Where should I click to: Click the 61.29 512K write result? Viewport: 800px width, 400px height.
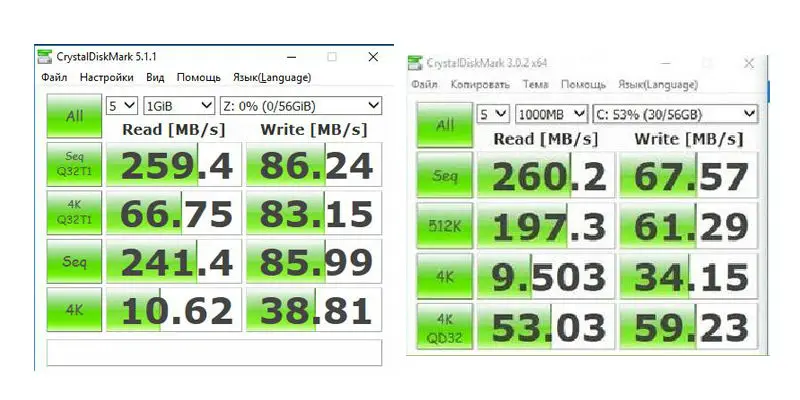tap(688, 226)
